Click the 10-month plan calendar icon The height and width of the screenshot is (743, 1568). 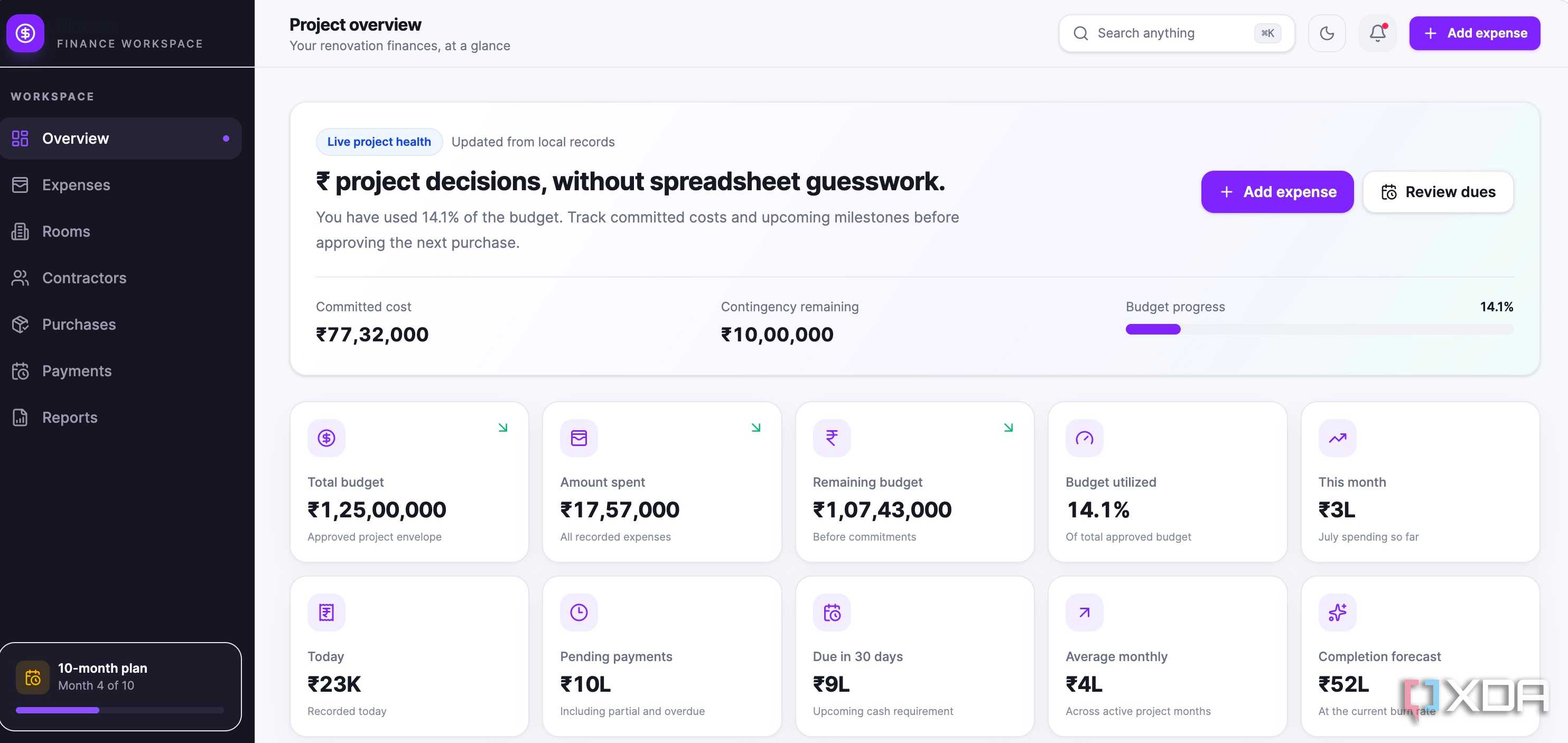pos(33,677)
